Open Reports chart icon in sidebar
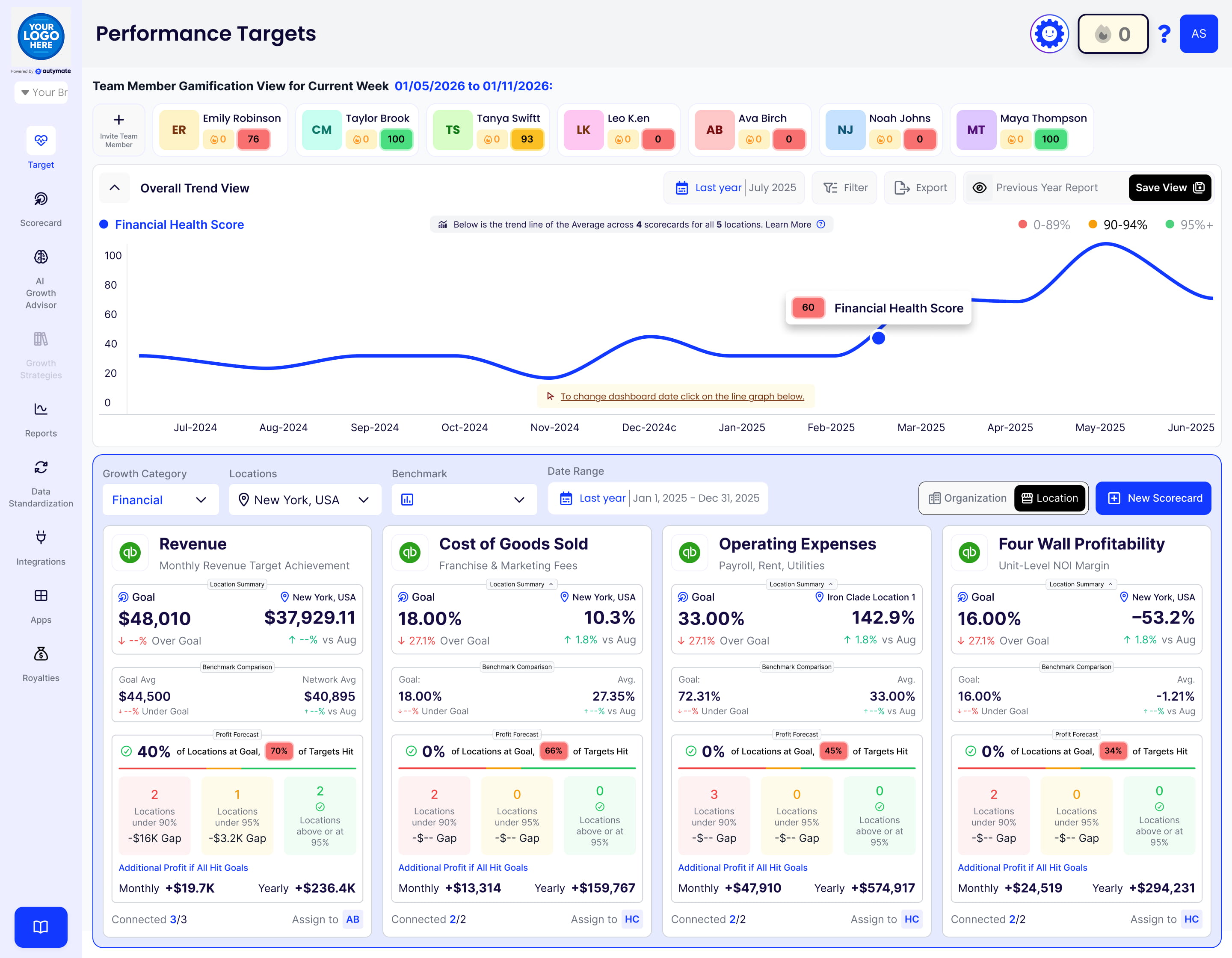The image size is (1232, 958). click(41, 409)
